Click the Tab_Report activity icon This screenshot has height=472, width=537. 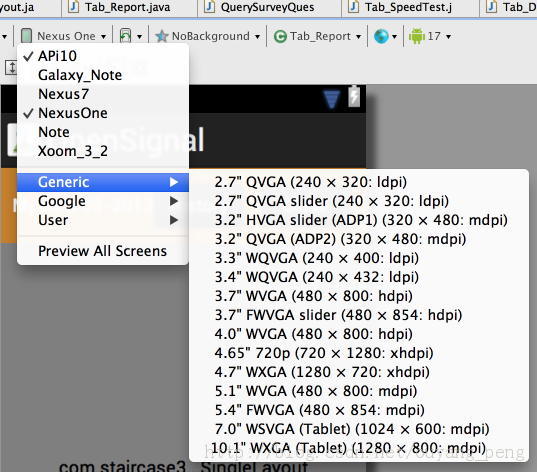point(280,36)
